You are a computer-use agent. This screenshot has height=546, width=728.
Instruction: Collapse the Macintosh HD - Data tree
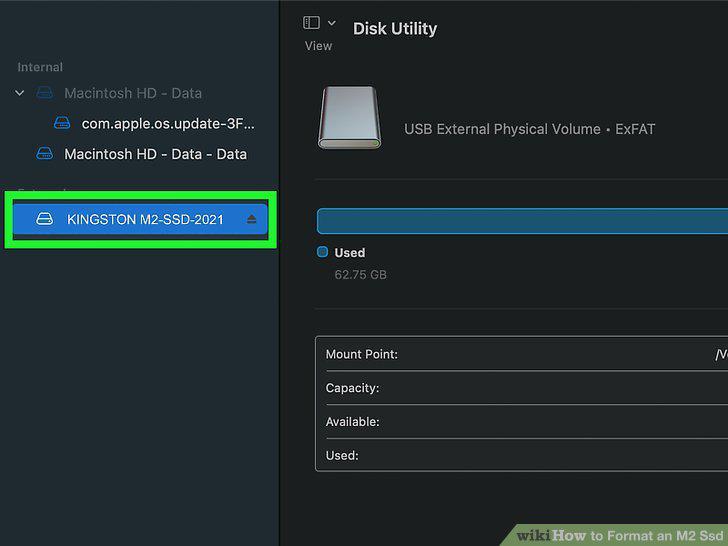point(20,93)
